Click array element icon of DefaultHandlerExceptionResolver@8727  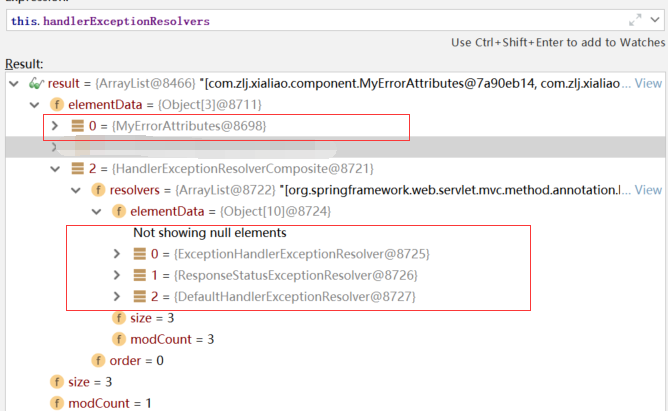click(140, 296)
